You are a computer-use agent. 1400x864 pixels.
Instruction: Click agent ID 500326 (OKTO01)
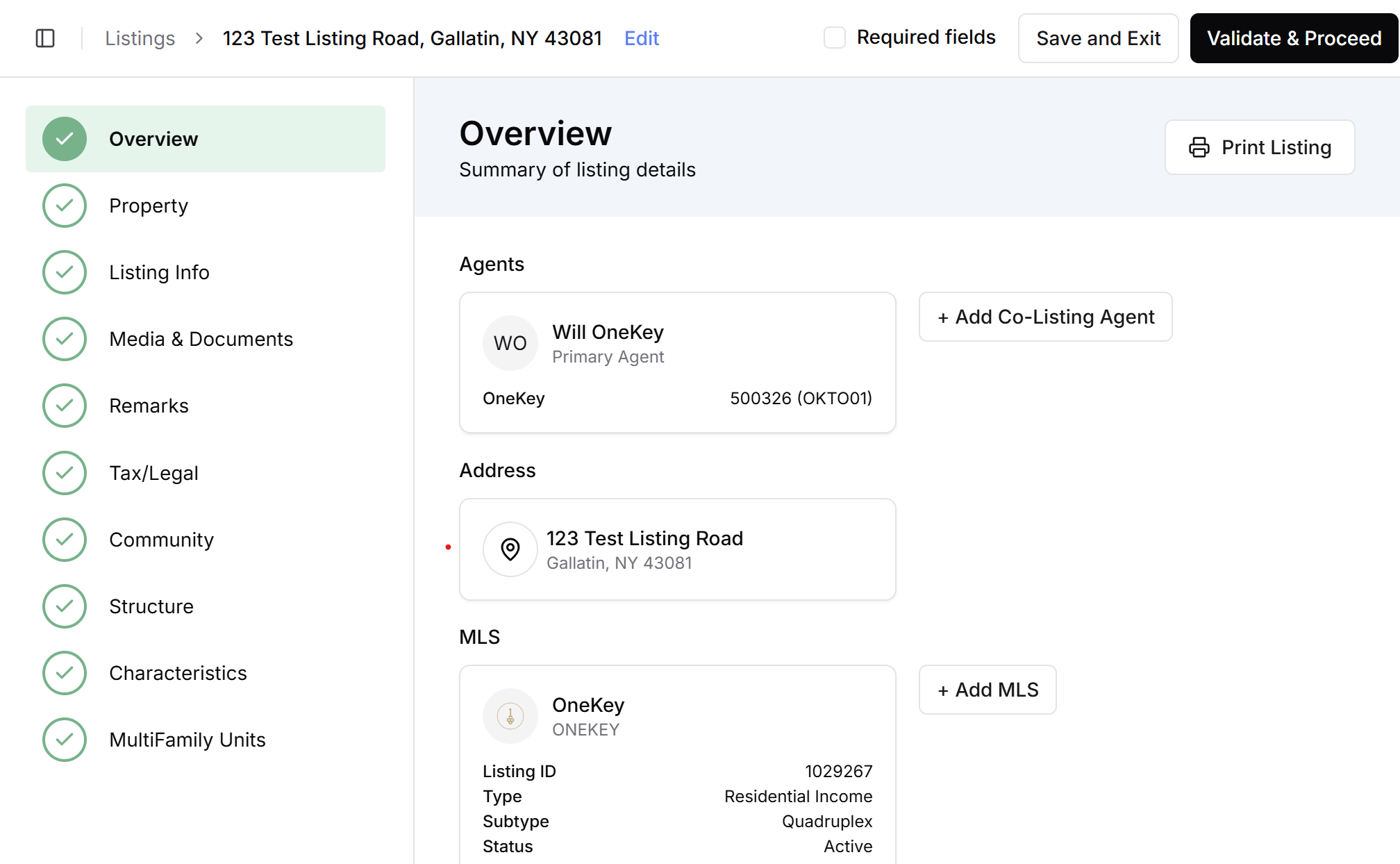pos(801,399)
